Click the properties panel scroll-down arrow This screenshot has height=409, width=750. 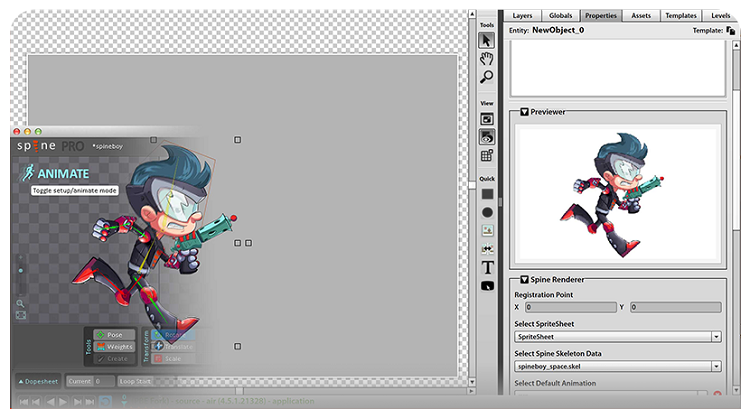pyautogui.click(x=736, y=390)
